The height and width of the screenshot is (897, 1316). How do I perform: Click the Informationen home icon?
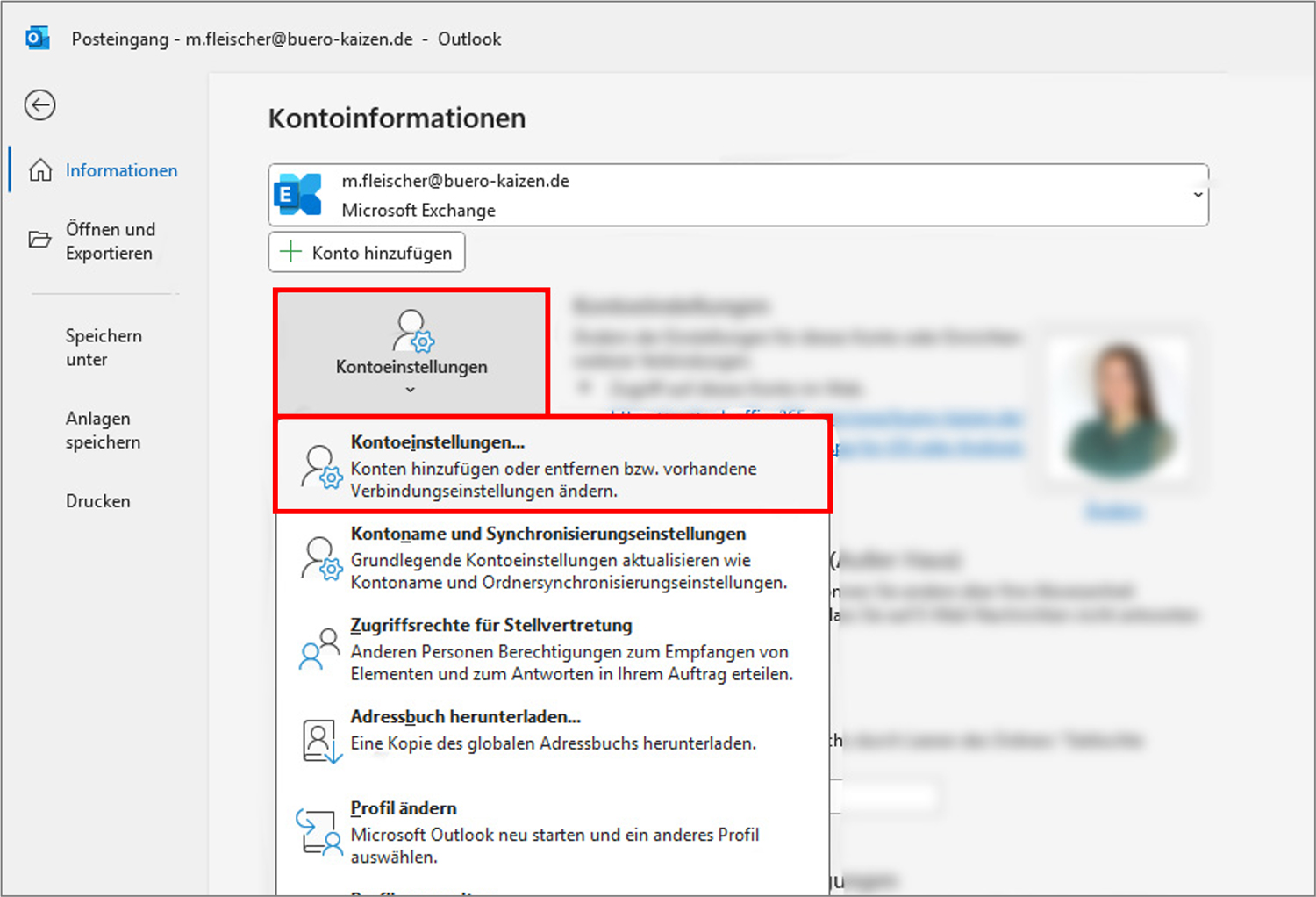pos(40,170)
